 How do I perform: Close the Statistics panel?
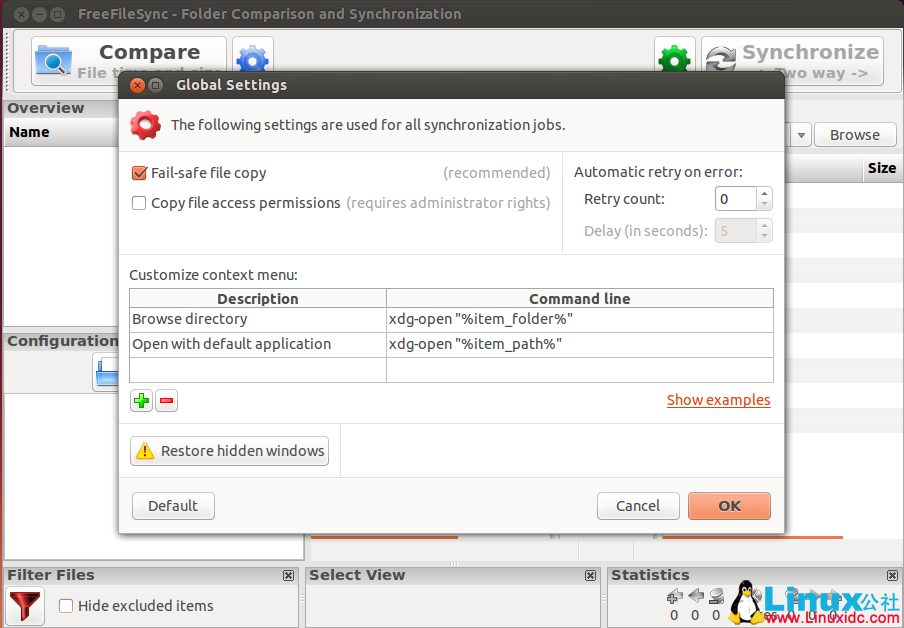[x=891, y=576]
